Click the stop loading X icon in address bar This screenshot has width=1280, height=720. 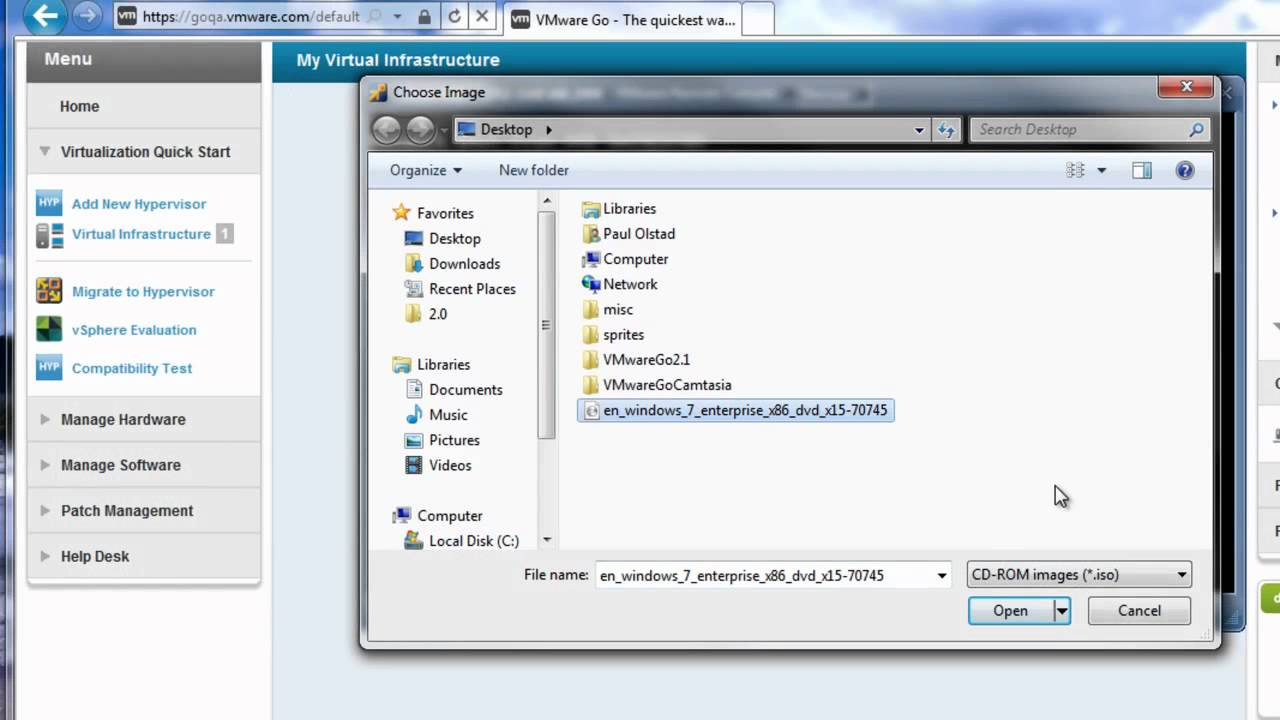click(481, 16)
